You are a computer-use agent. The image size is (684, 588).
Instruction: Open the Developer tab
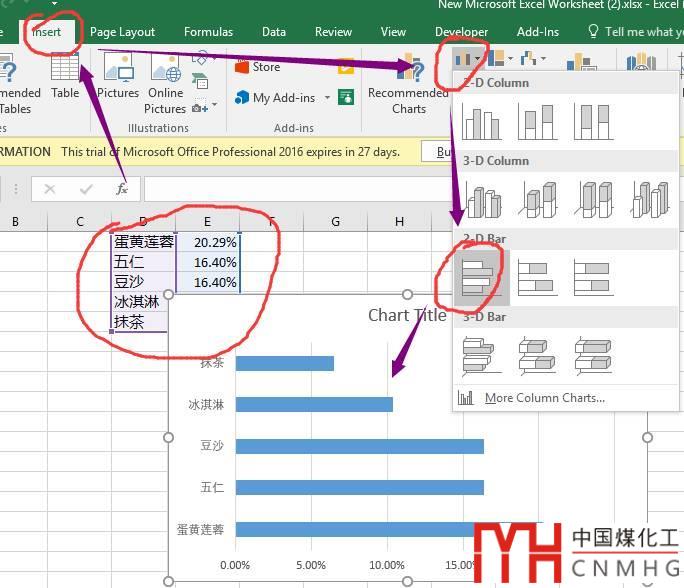(461, 32)
